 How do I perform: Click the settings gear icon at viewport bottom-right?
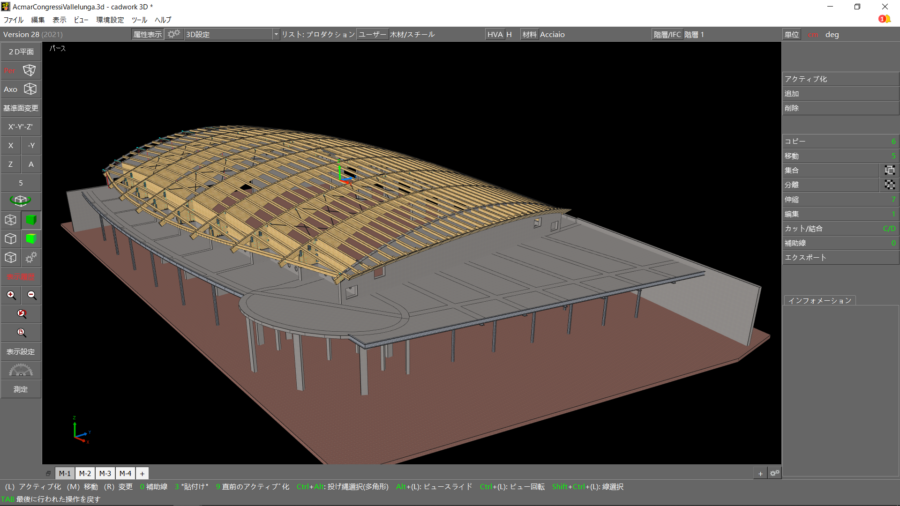pos(774,472)
